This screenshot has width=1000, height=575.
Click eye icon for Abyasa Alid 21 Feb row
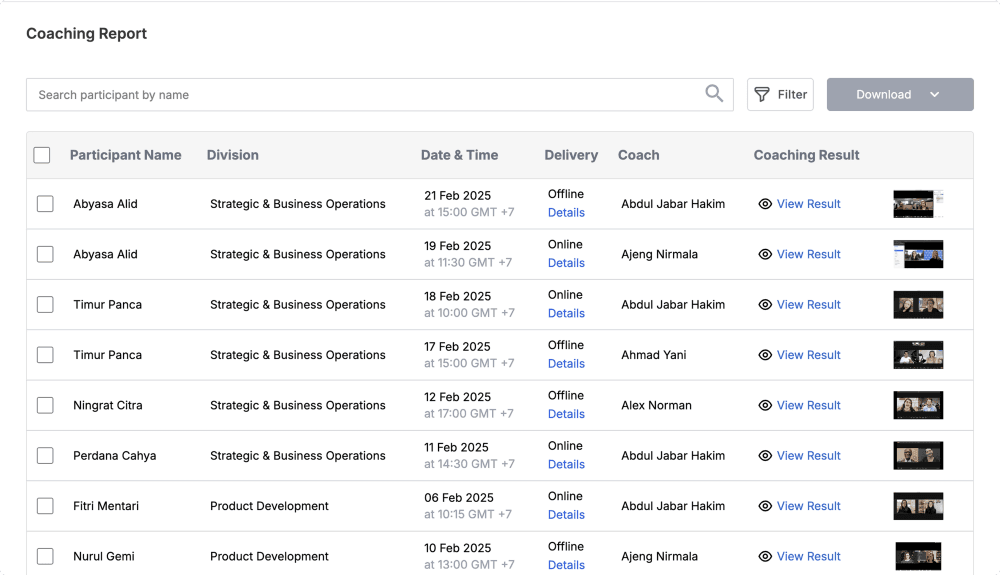pos(765,204)
